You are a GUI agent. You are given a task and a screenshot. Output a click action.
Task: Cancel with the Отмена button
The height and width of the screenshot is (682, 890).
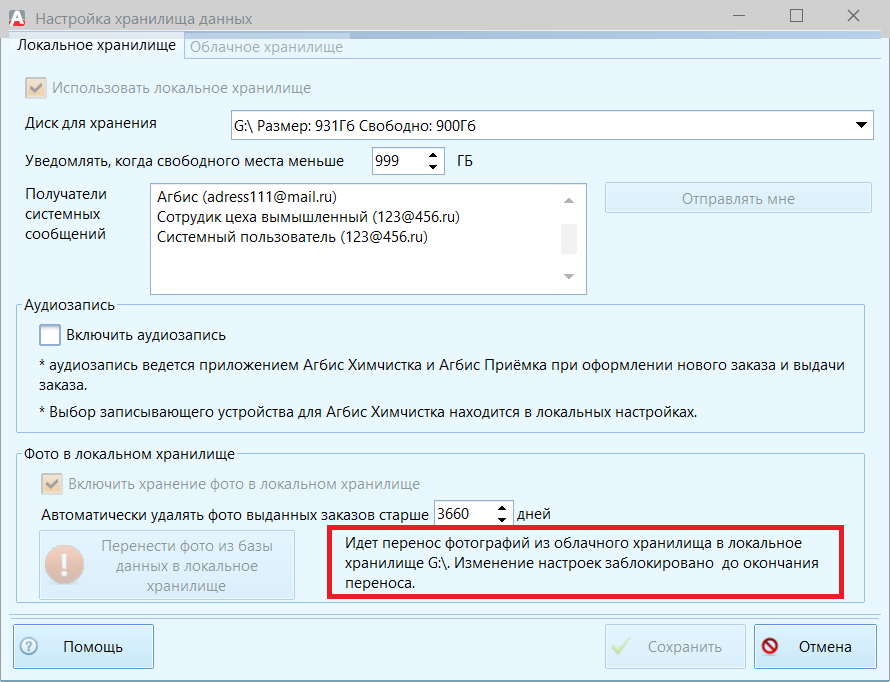(815, 646)
